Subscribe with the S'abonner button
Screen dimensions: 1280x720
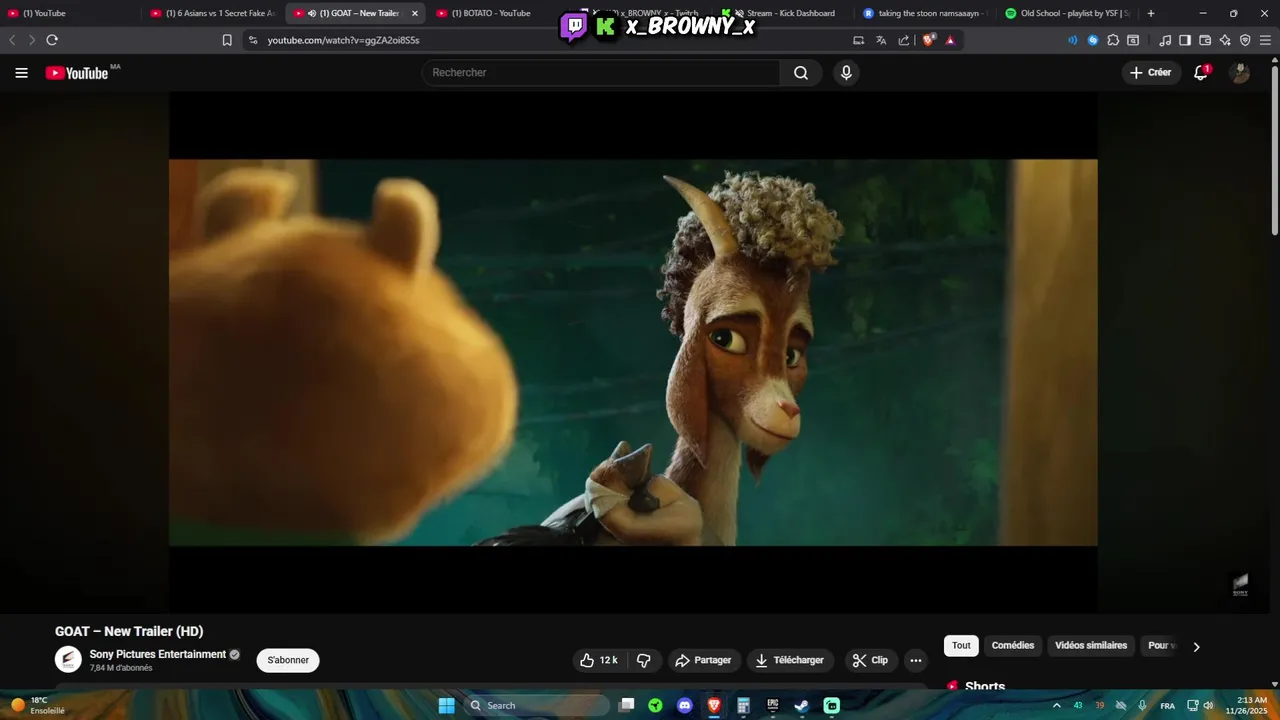point(288,660)
